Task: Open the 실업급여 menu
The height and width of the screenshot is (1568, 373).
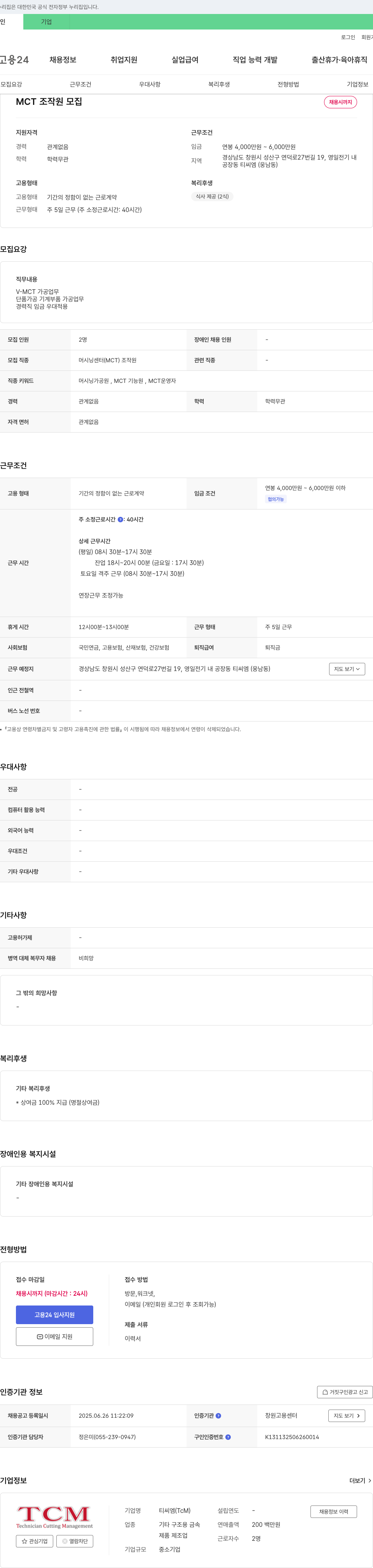Action: 185,60
